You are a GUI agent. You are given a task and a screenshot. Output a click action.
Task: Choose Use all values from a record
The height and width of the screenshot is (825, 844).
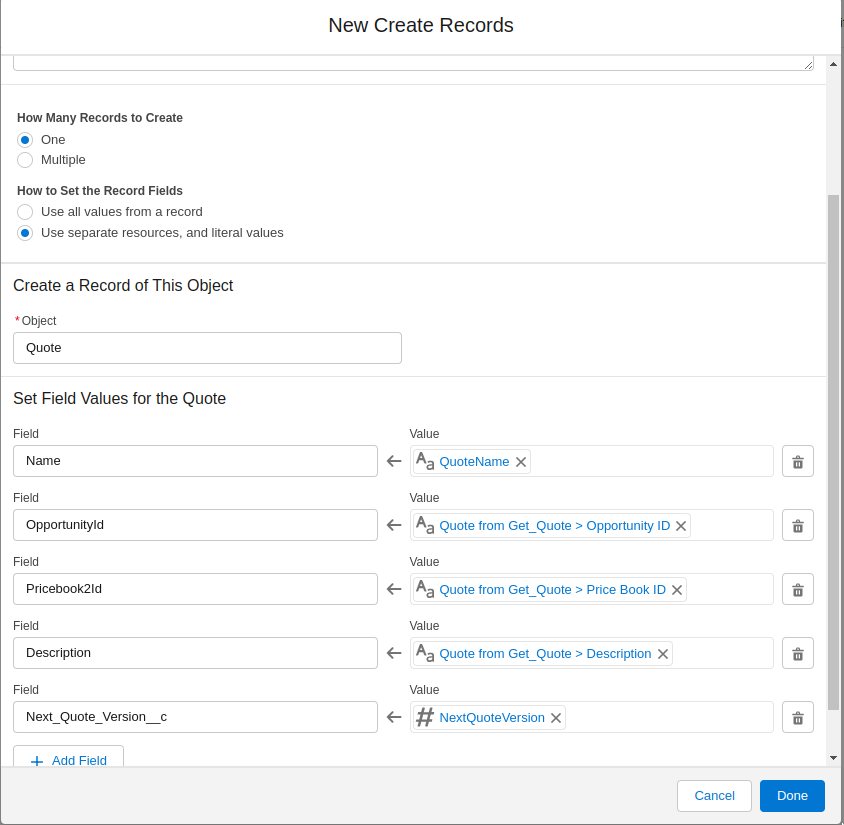tap(25, 212)
